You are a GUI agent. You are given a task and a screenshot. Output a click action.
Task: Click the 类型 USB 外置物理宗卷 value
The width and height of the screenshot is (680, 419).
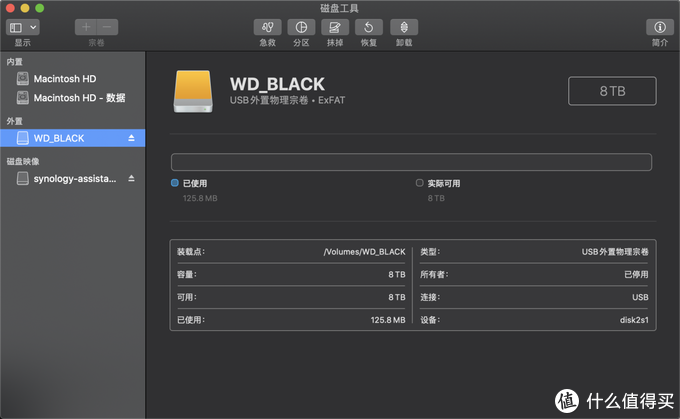pyautogui.click(x=615, y=252)
